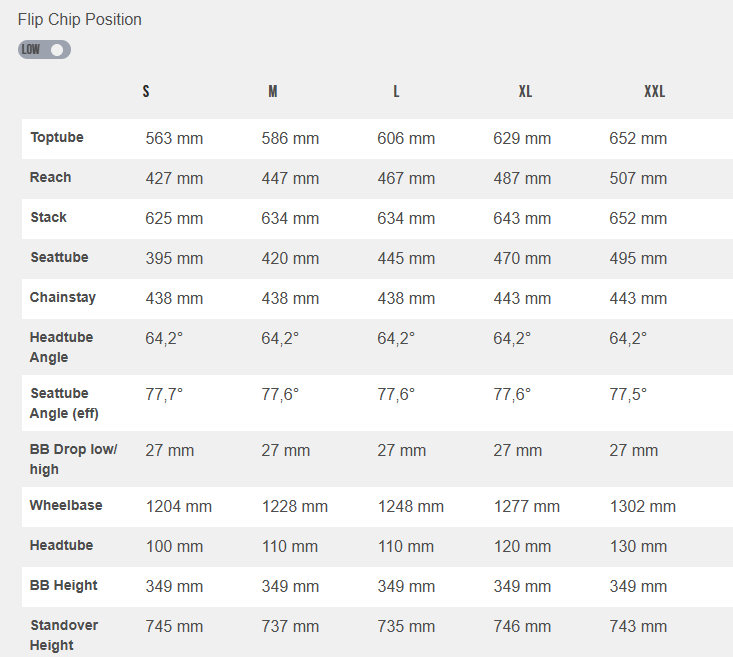
Task: Click the Seattube Angle (eff) label
Action: (64, 403)
